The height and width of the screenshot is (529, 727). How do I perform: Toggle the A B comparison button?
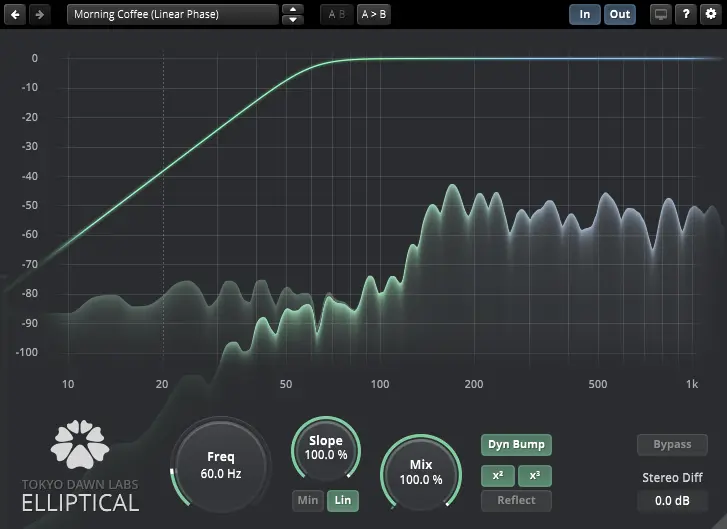click(x=337, y=14)
